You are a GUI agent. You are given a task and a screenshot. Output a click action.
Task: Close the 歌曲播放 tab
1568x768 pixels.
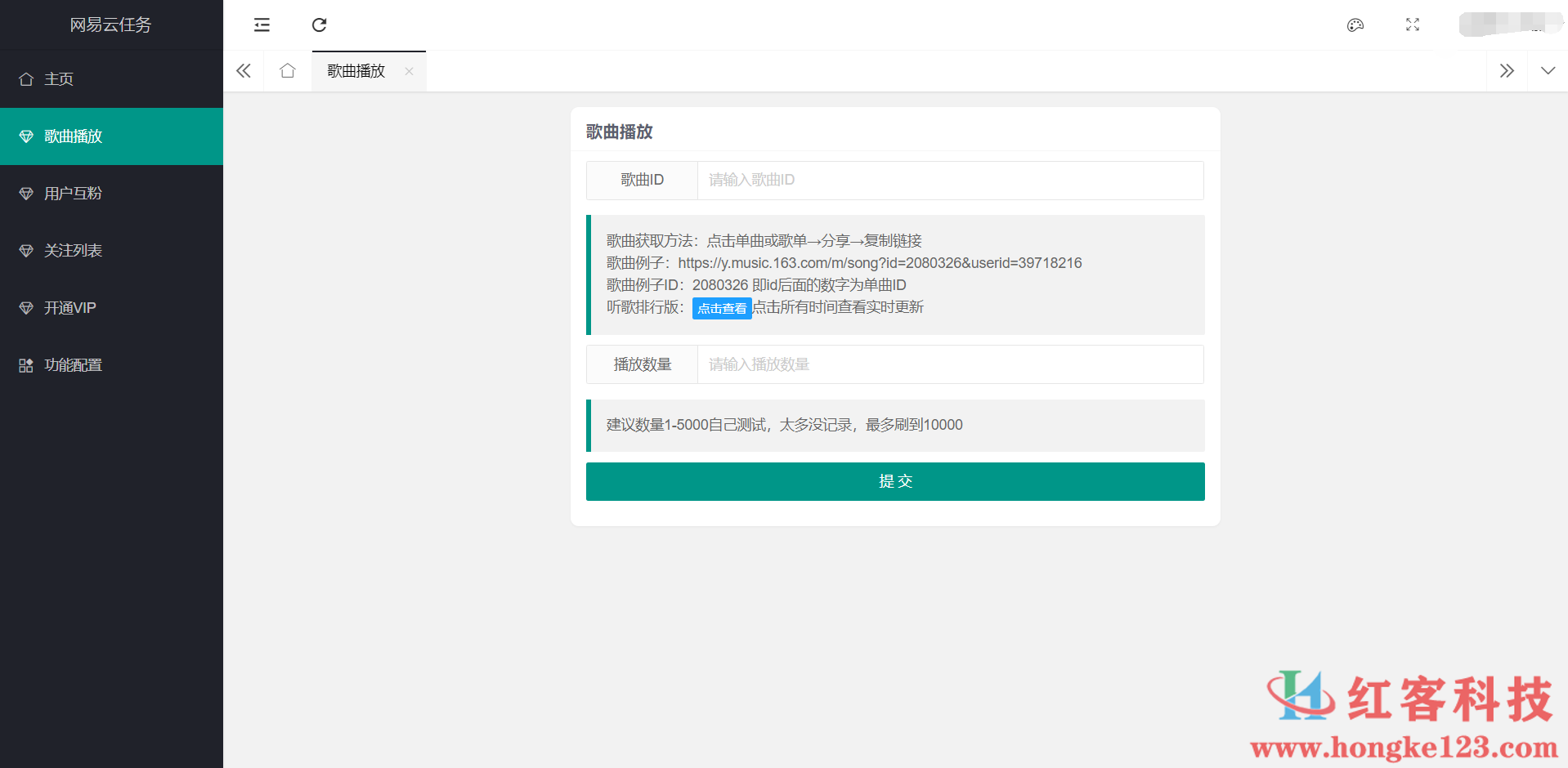[x=409, y=72]
